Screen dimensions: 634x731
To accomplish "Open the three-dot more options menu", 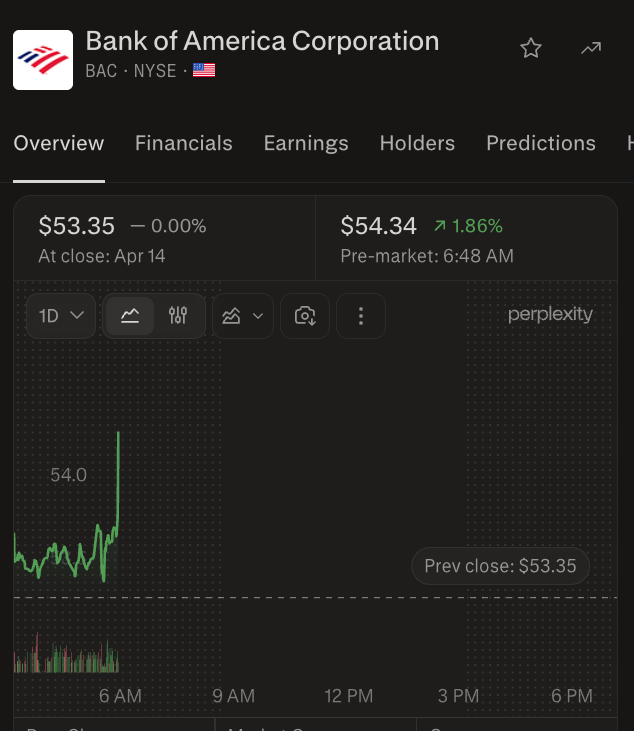I will tap(361, 316).
